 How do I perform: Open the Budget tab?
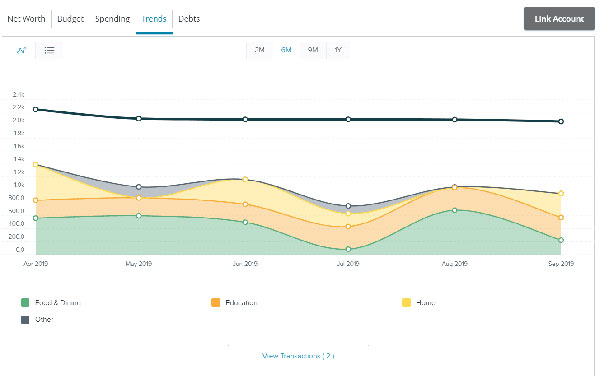pyautogui.click(x=71, y=19)
